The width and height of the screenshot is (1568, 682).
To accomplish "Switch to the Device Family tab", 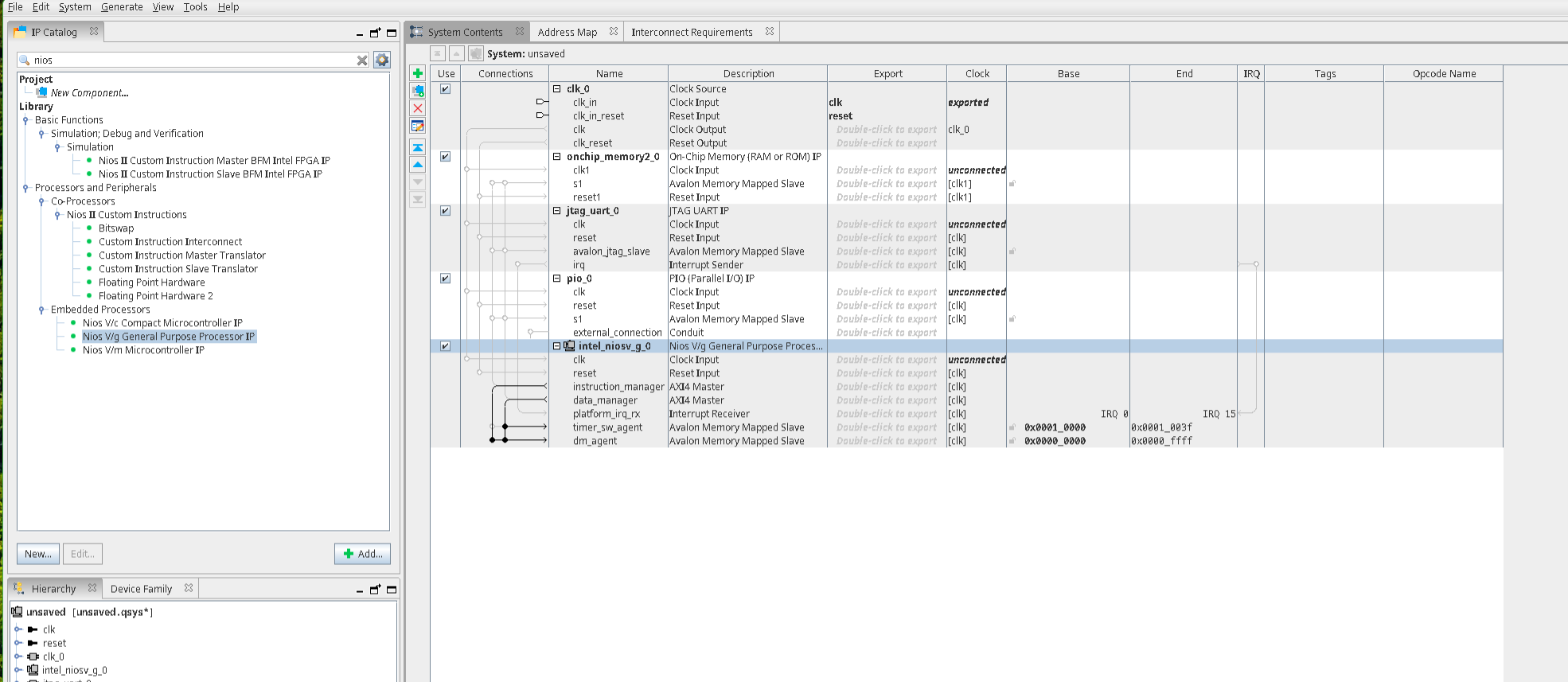I will 141,589.
